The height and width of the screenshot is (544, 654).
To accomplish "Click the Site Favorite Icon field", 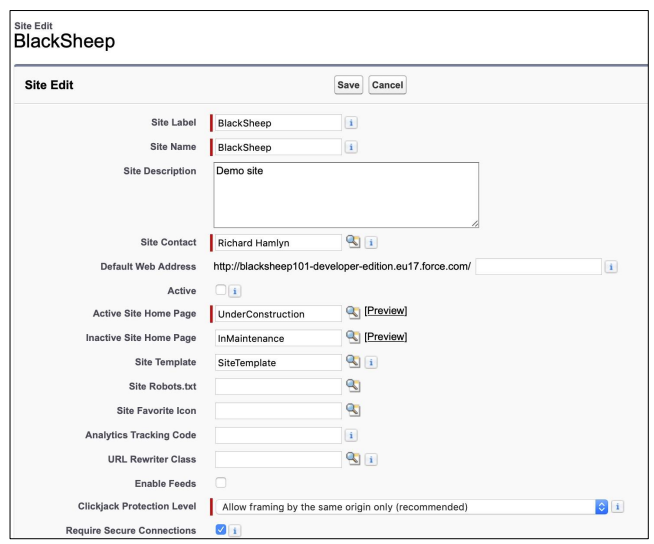I will point(278,411).
